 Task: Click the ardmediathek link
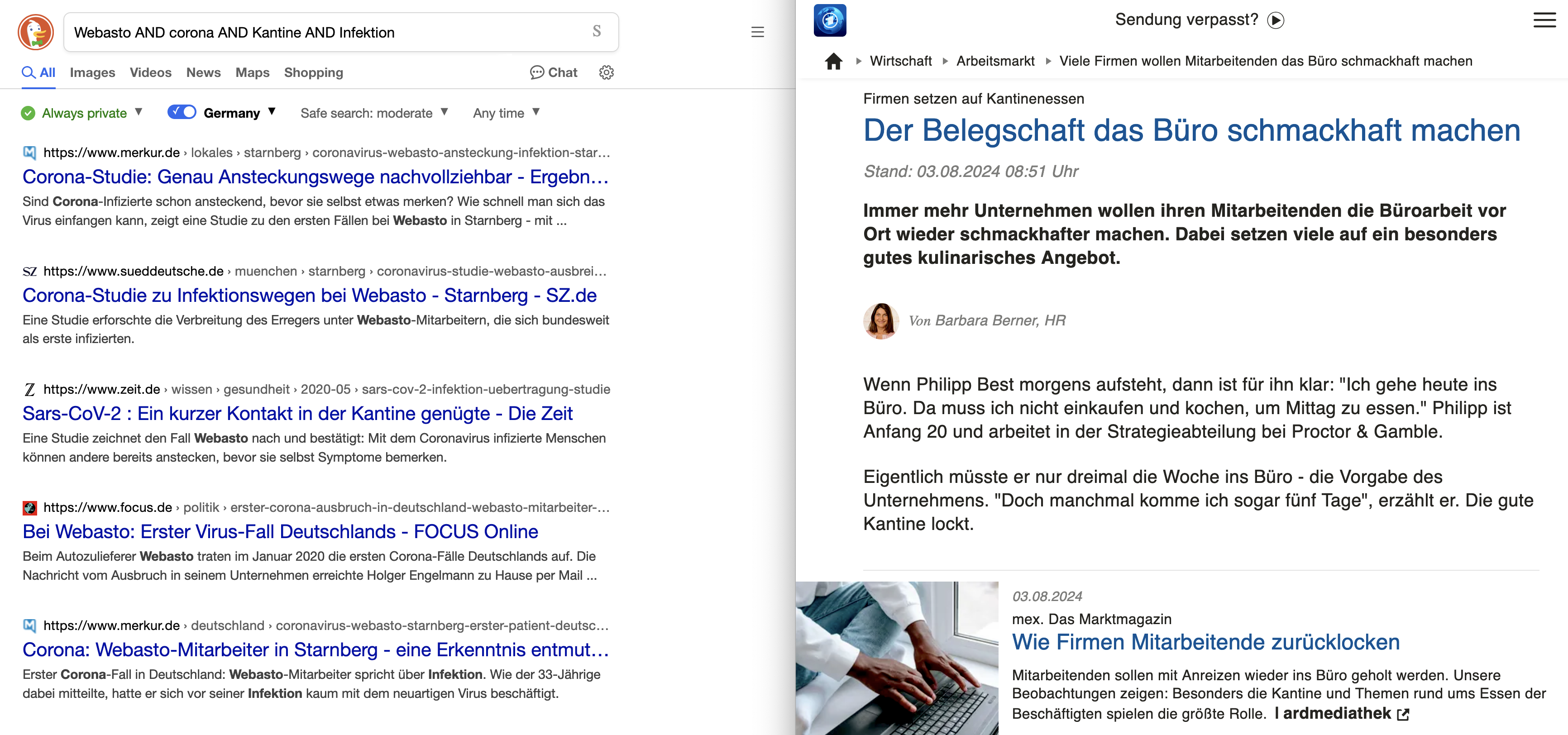(x=1337, y=714)
